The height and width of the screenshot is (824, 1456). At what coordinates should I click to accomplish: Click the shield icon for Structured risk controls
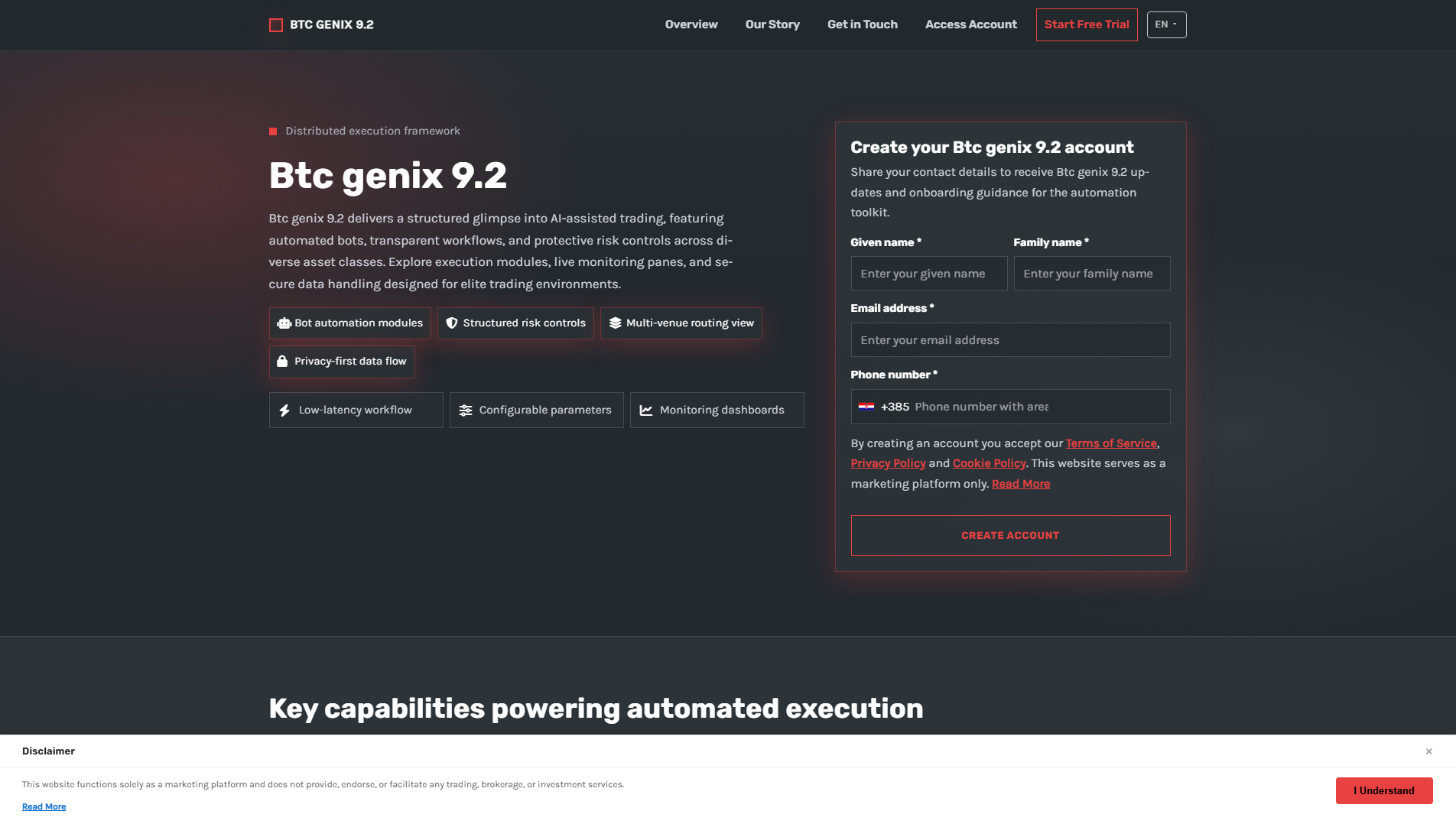coord(452,323)
